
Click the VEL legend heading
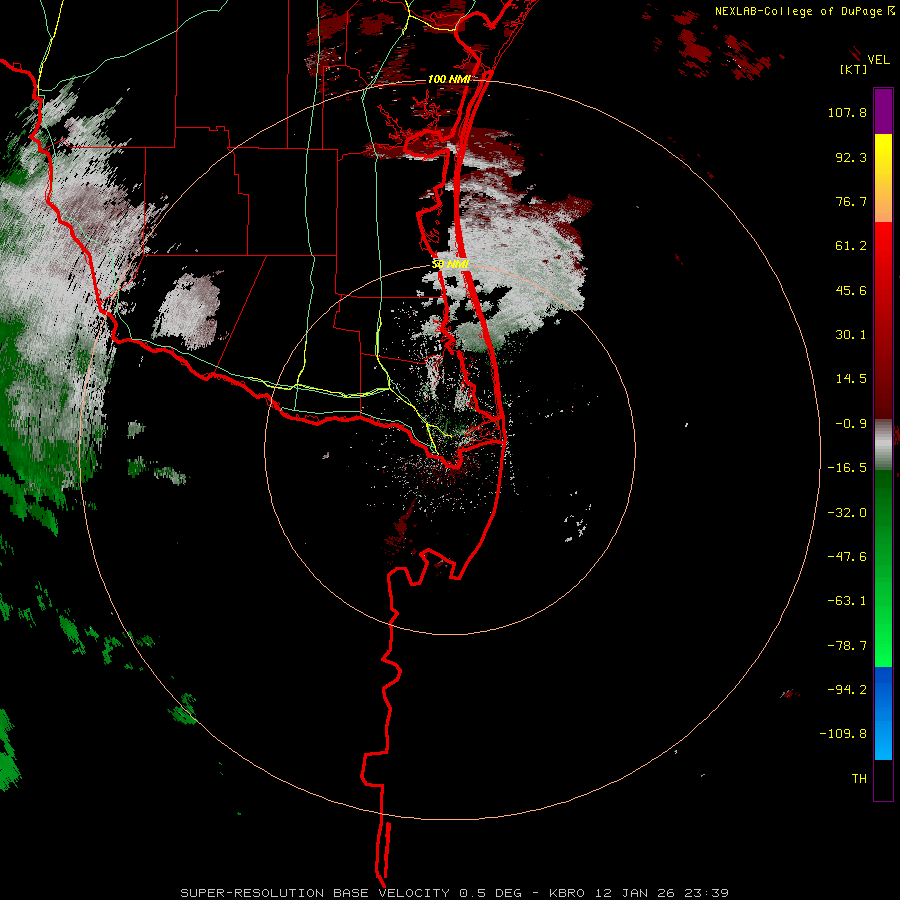(878, 60)
